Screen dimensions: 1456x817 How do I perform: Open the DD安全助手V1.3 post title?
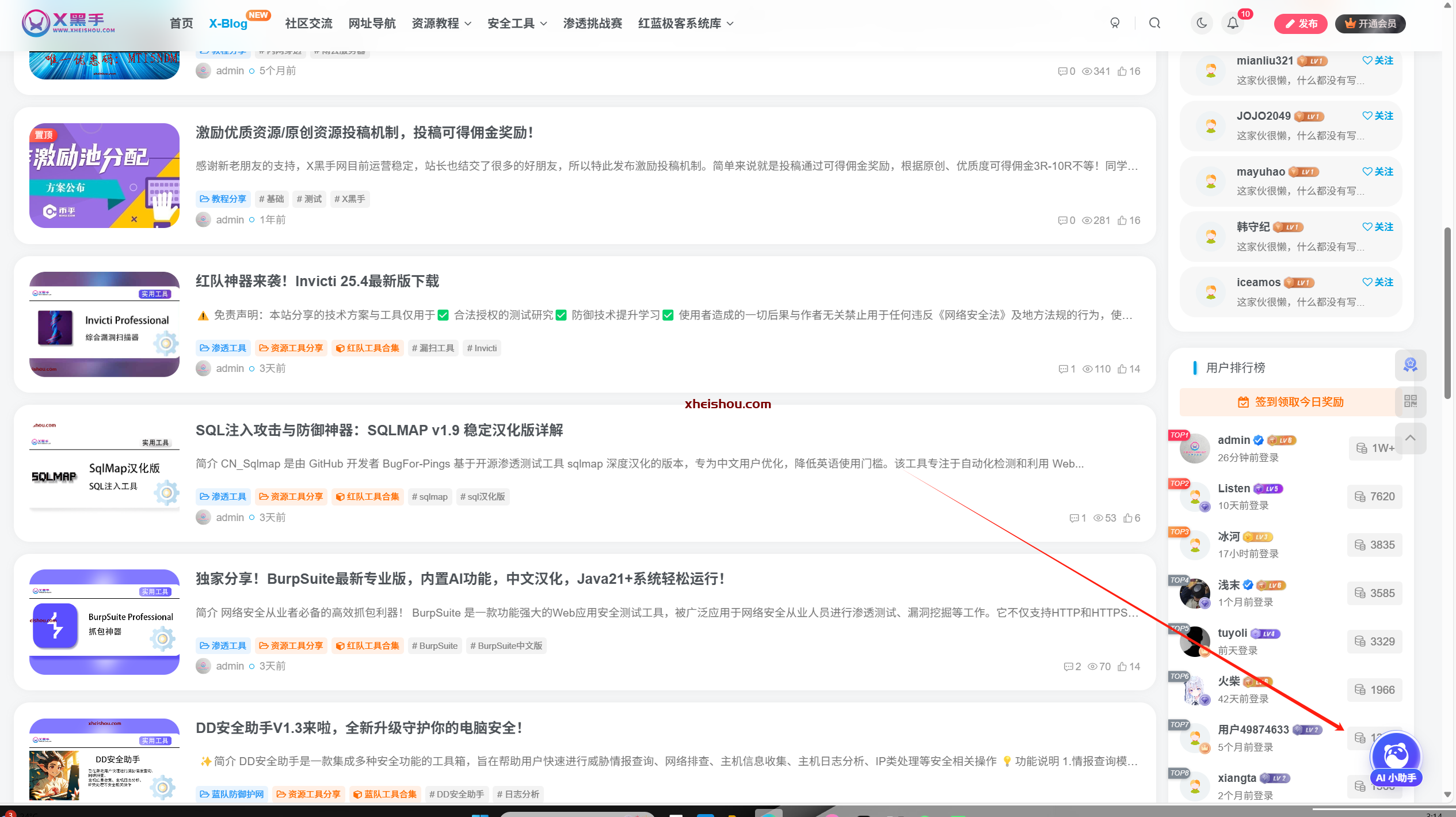[x=359, y=728]
